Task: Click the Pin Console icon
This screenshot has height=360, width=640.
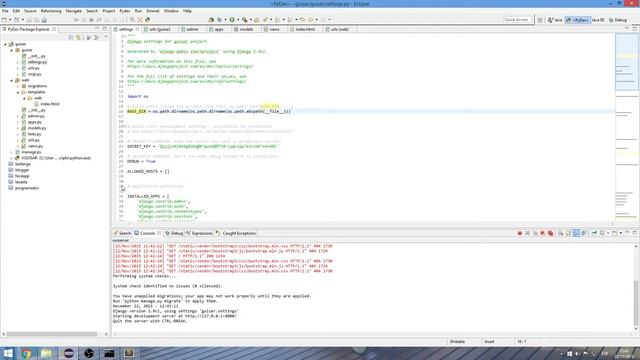Action: click(594, 233)
